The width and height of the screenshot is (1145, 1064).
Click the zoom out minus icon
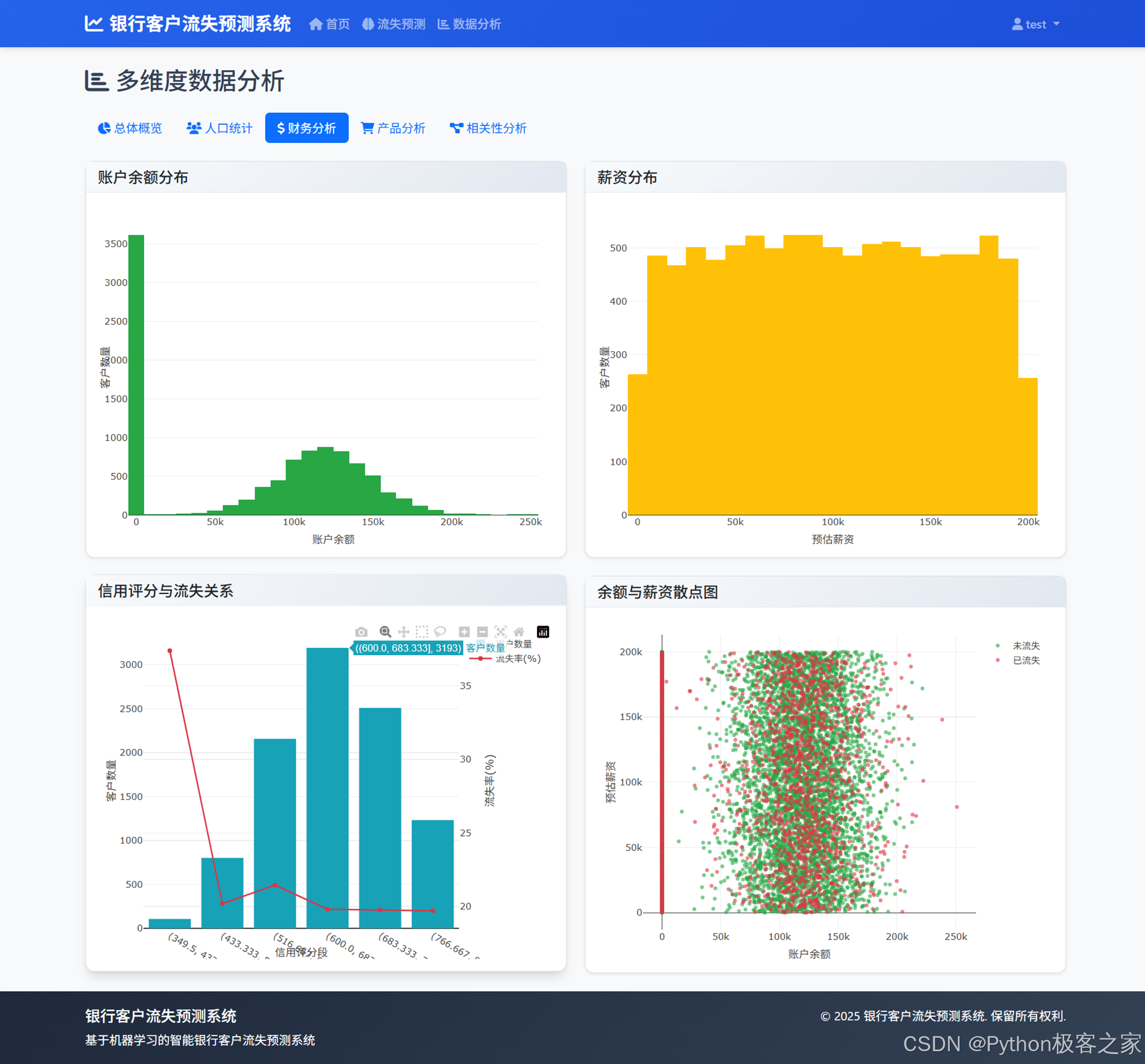click(482, 632)
